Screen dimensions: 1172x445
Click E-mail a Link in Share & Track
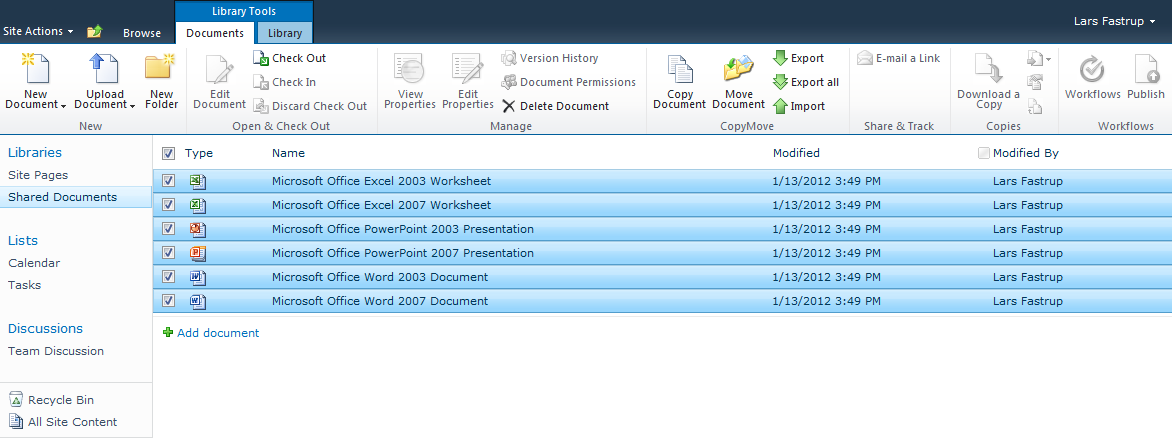click(898, 58)
